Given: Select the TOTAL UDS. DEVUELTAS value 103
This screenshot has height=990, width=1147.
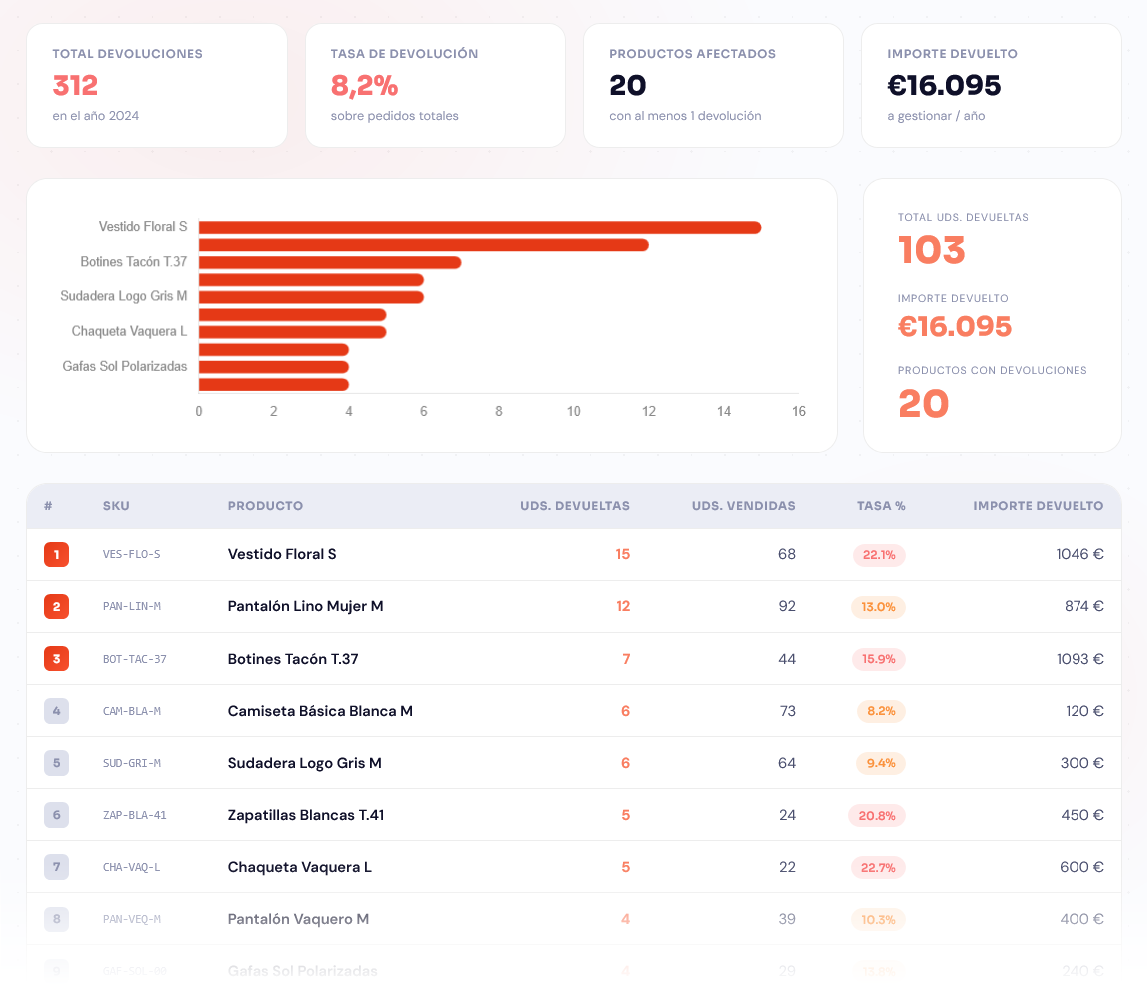Looking at the screenshot, I should coord(932,250).
